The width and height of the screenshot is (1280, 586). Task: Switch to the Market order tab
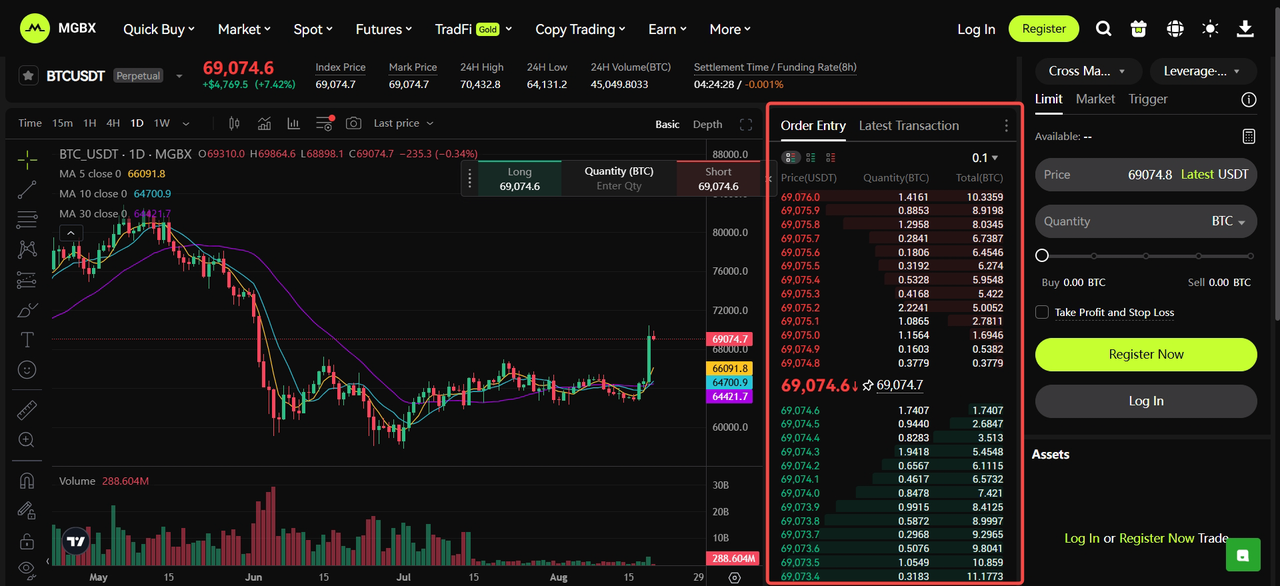[1095, 99]
